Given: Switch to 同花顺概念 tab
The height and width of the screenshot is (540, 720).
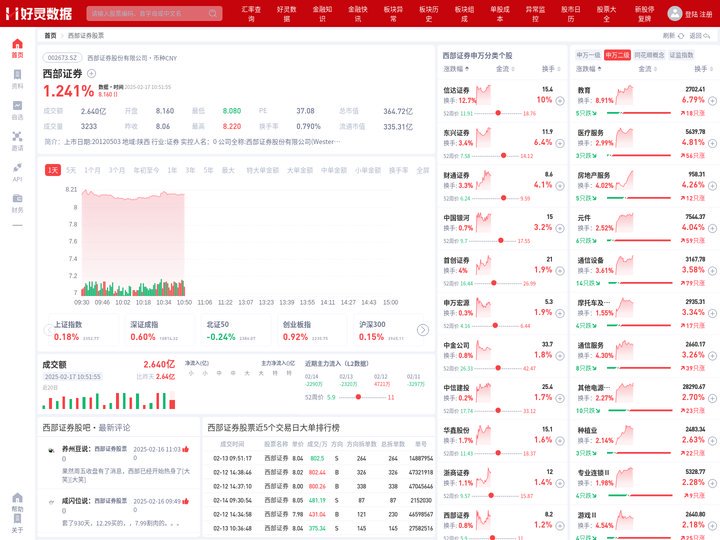Looking at the screenshot, I should pyautogui.click(x=649, y=55).
